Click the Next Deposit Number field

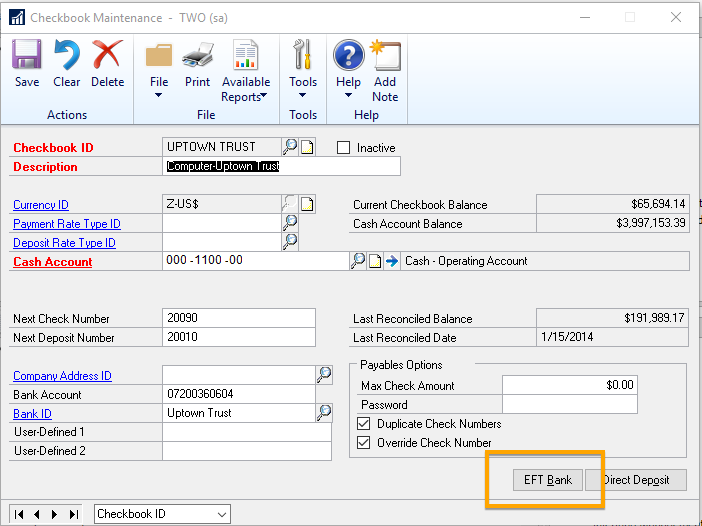point(239,337)
